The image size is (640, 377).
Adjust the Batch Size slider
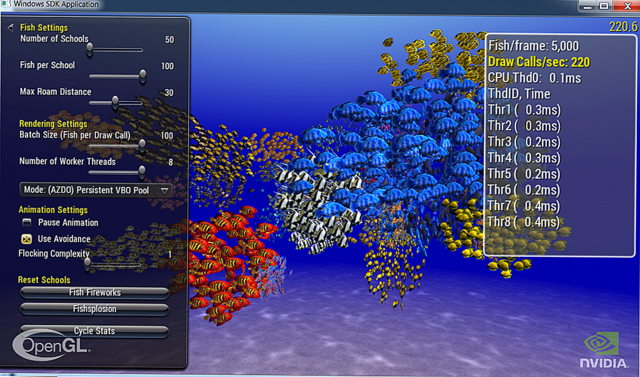[116, 144]
